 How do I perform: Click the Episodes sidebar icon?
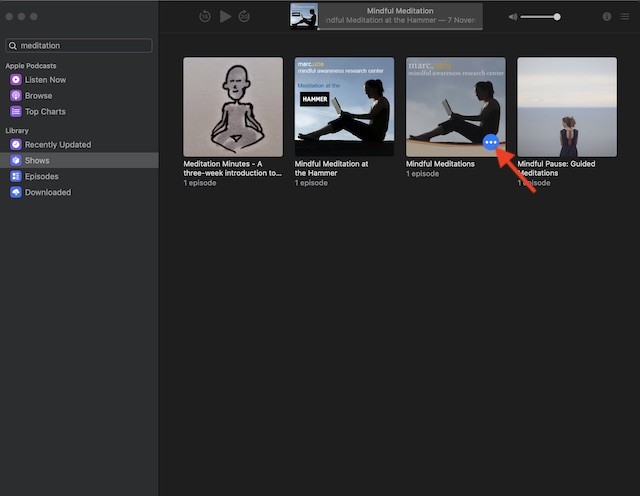coord(16,176)
